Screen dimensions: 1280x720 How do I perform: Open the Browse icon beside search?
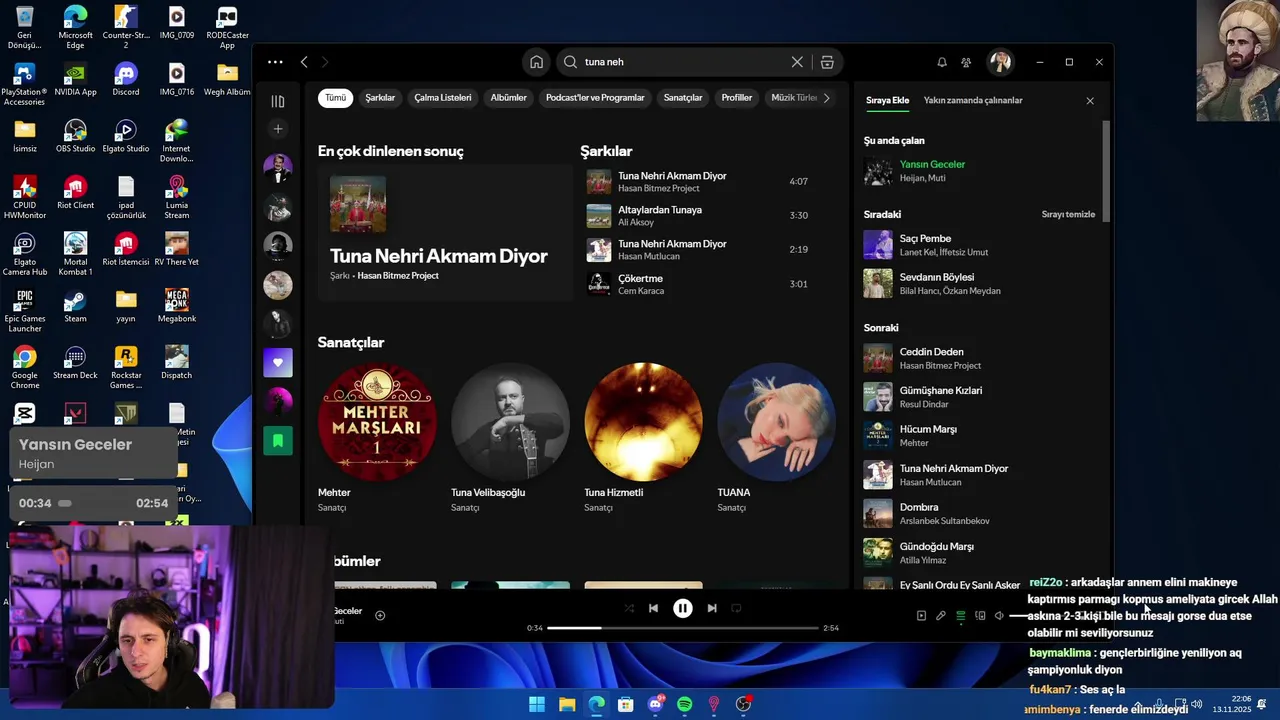point(827,62)
